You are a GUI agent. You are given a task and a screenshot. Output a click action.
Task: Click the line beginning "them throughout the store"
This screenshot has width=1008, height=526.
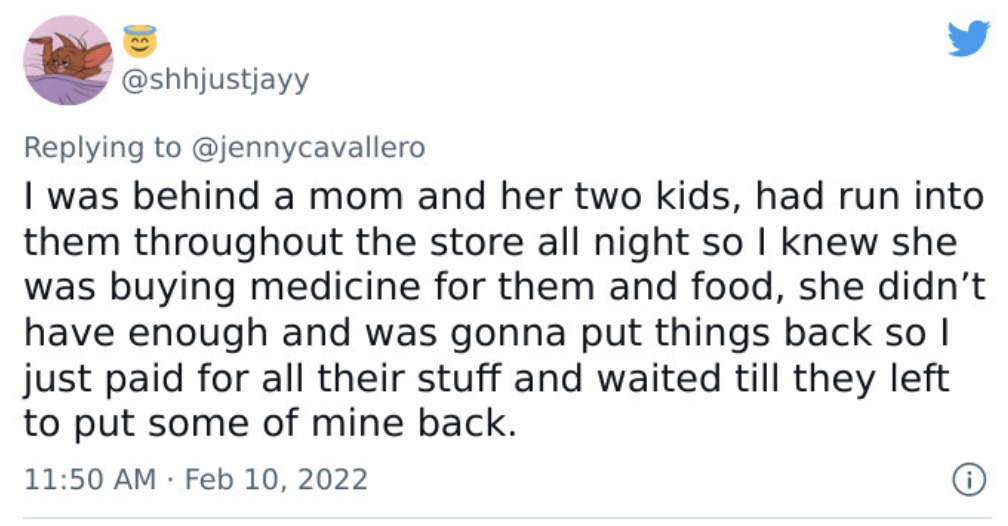coord(490,242)
